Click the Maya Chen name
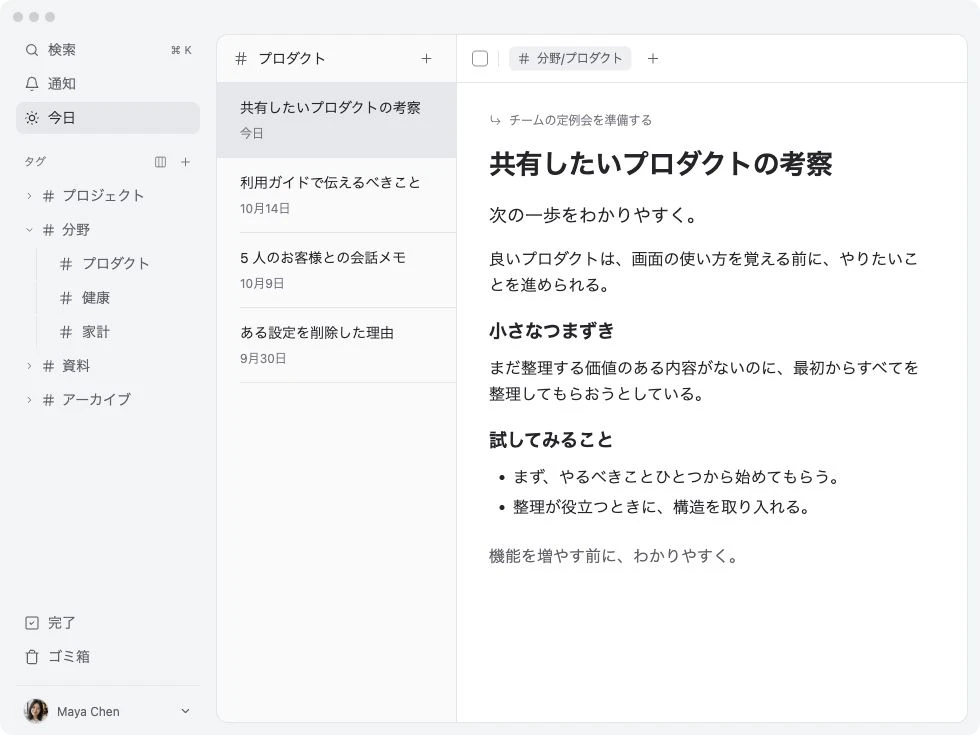Image resolution: width=980 pixels, height=735 pixels. point(88,711)
